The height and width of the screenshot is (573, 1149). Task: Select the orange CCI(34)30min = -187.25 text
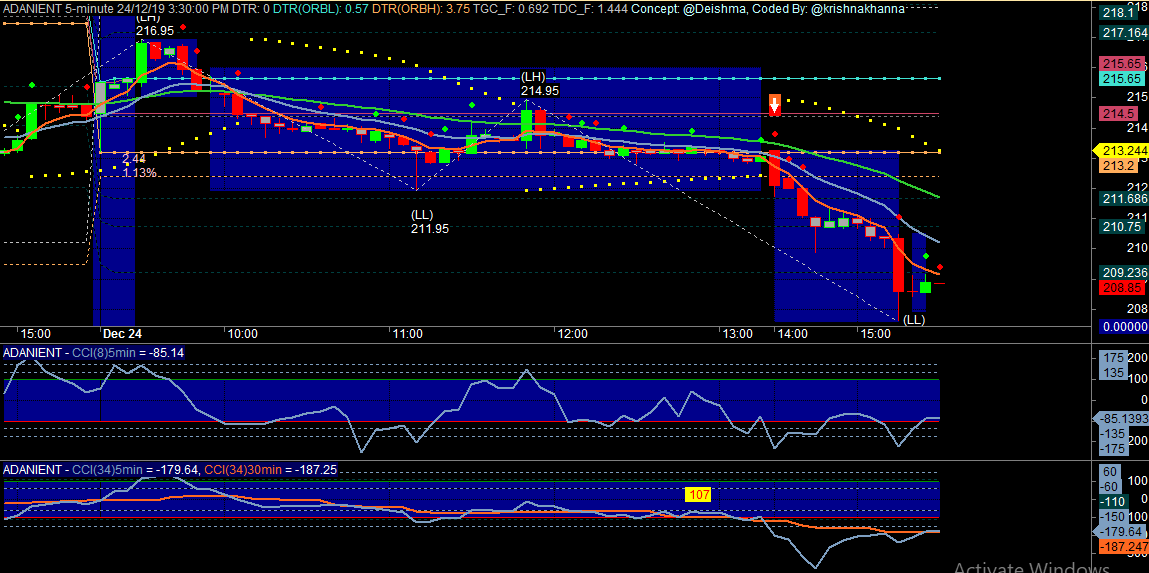click(270, 470)
